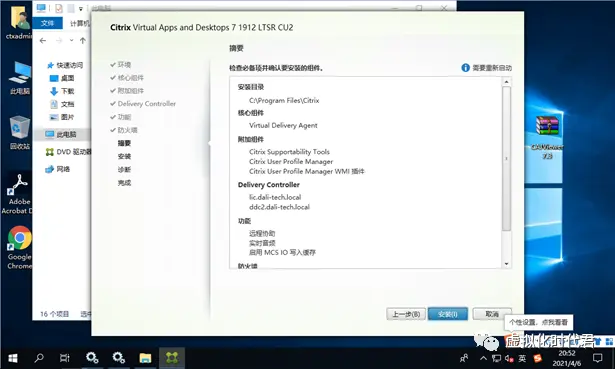Click the 摘要 wizard step
This screenshot has height=369, width=615.
tap(124, 143)
